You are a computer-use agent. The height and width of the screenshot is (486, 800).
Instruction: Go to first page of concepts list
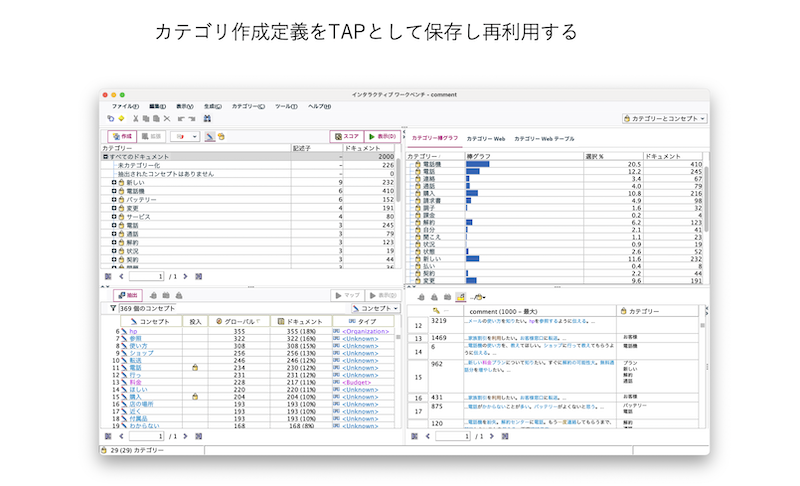pyautogui.click(x=108, y=437)
